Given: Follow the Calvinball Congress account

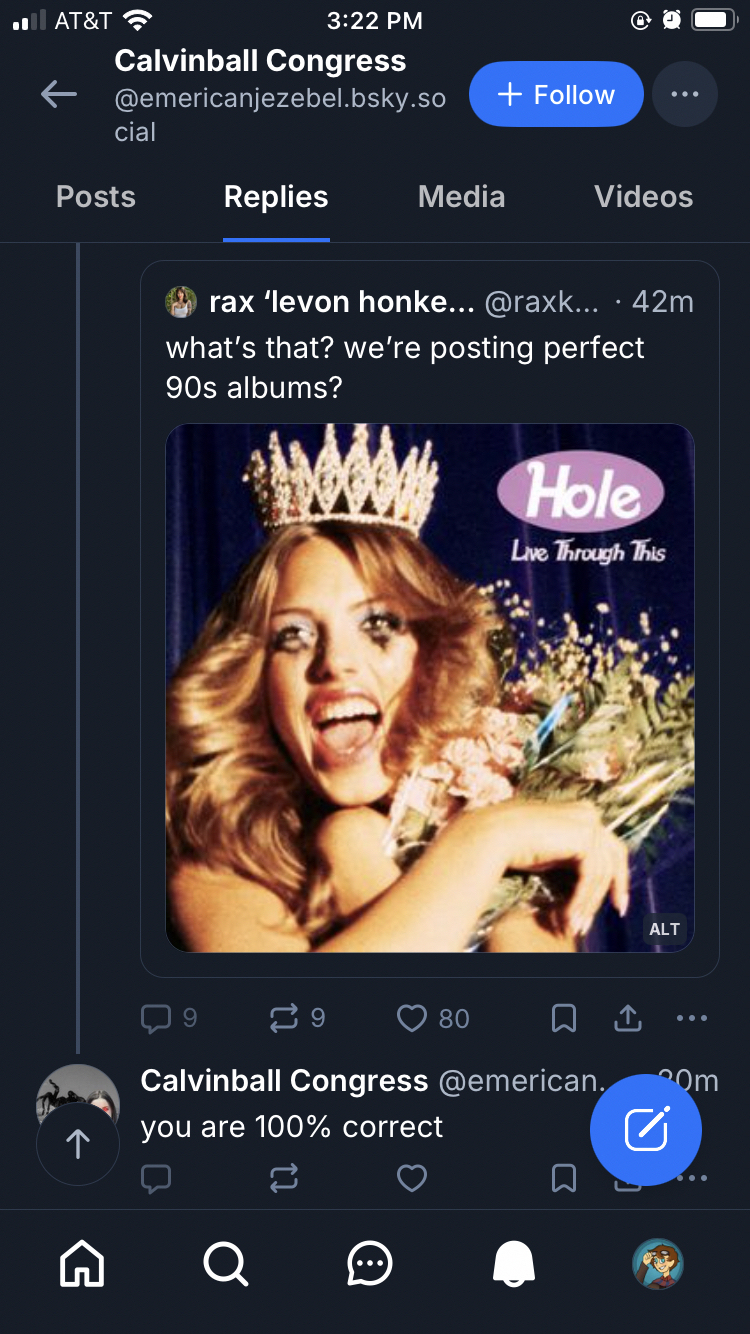Looking at the screenshot, I should pyautogui.click(x=556, y=95).
